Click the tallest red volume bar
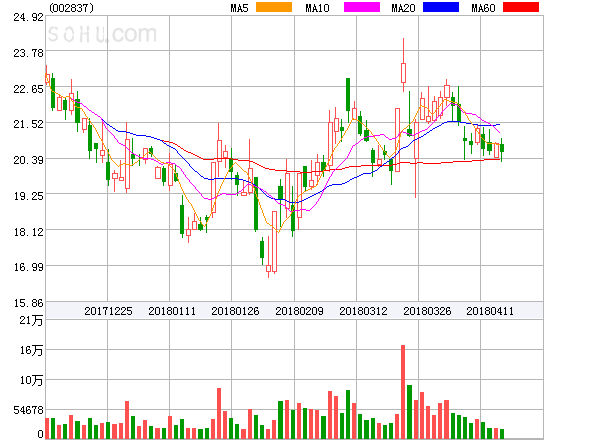Screen dimensions: 600x440 pos(403,392)
